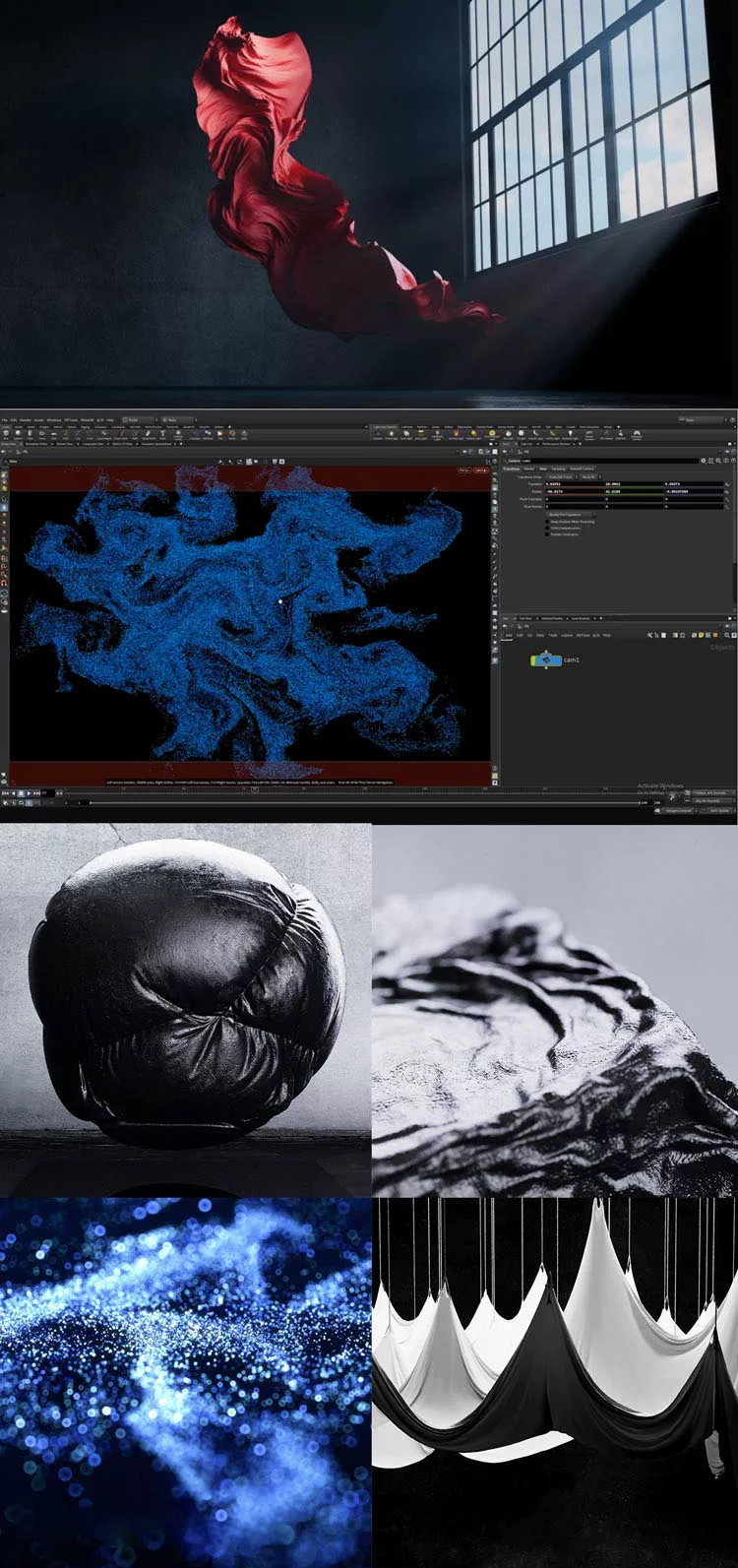Switch to the Render View pane tab
The width and height of the screenshot is (738, 1568).
[x=65, y=444]
